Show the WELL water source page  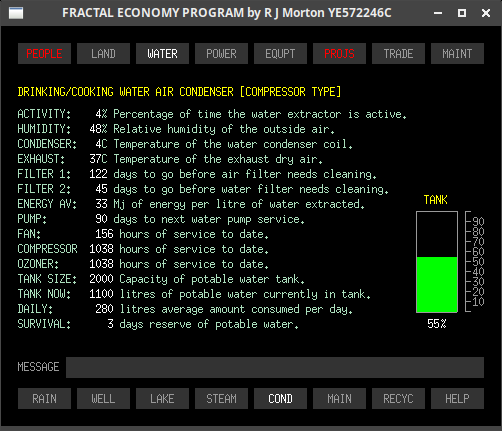[103, 398]
